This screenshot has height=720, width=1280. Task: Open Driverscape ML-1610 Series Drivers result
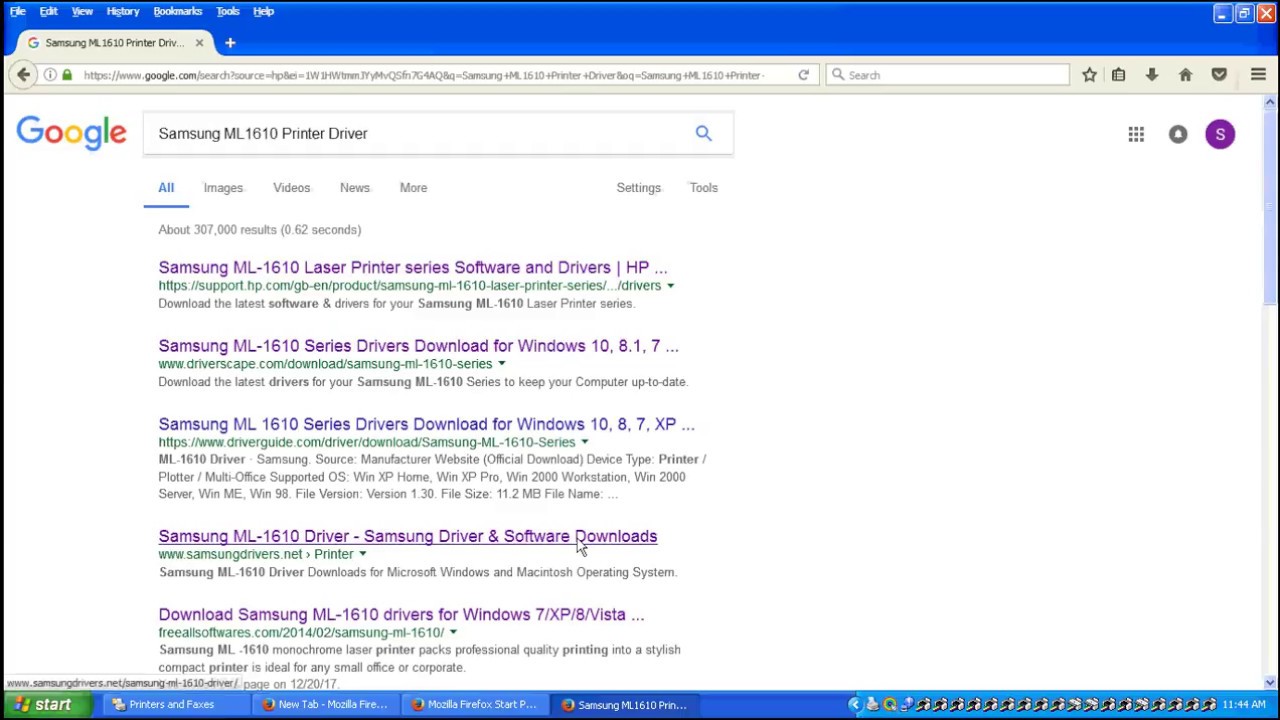[418, 346]
